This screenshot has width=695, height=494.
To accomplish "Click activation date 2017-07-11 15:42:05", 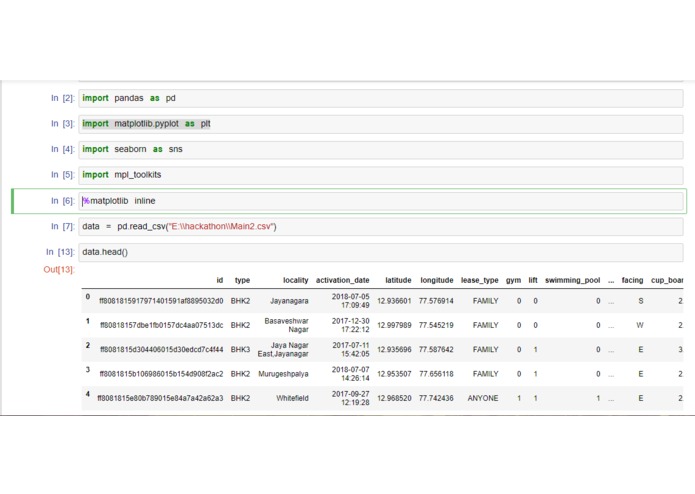I will (x=351, y=350).
